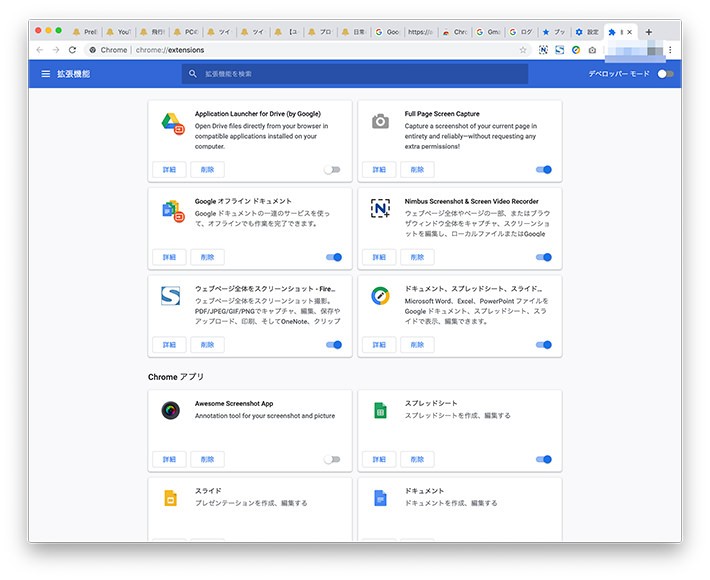Switch to the Gmail tab
Screen dimensions: 710x580
tap(489, 32)
